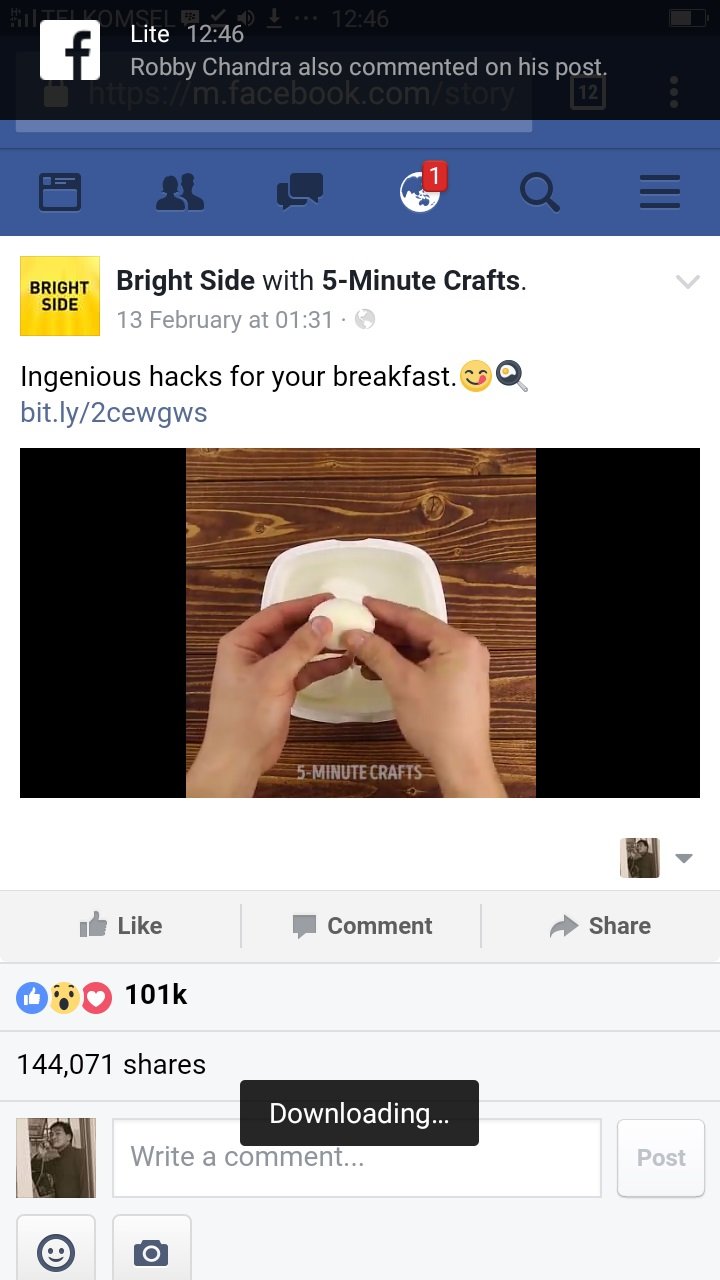This screenshot has height=1280, width=720.
Task: Tap the emoji smiley button
Action: tap(56, 1250)
